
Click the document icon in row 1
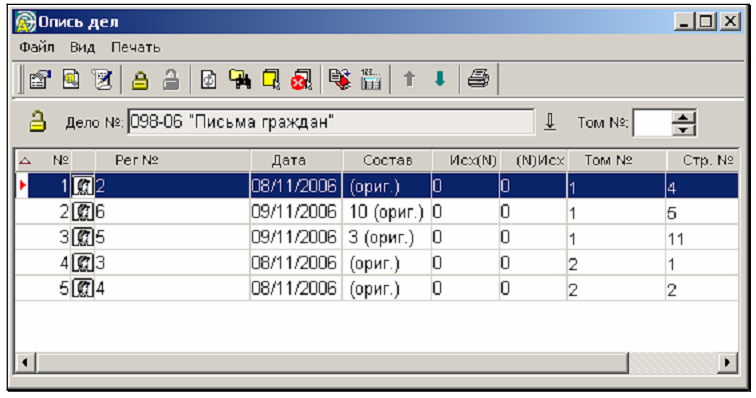pos(83,186)
